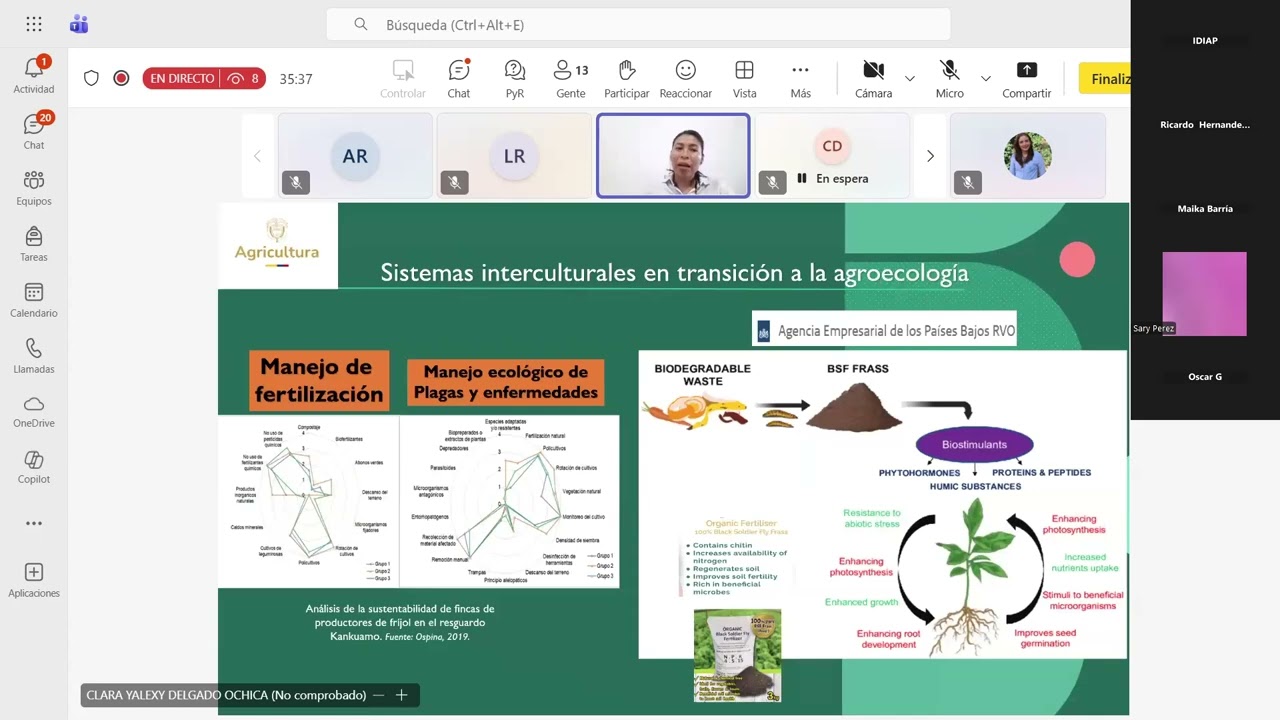Open the Equipos section

(x=34, y=188)
